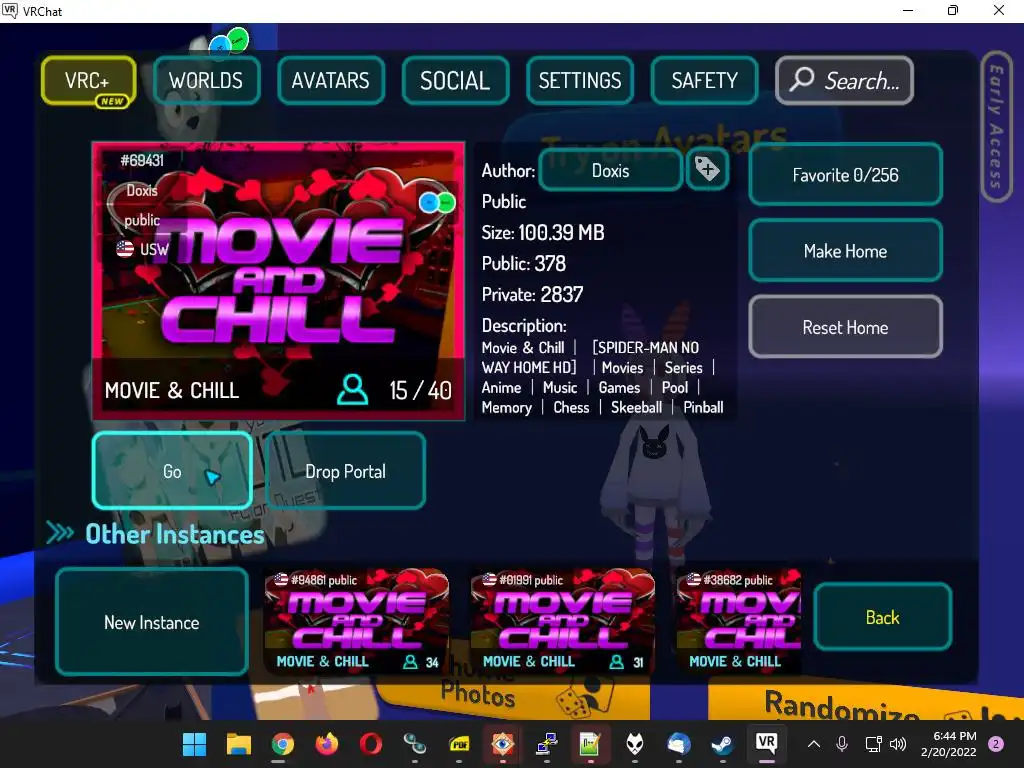Click the Public: 378 count
Viewport: 1024px width, 768px height.
pyautogui.click(x=524, y=263)
